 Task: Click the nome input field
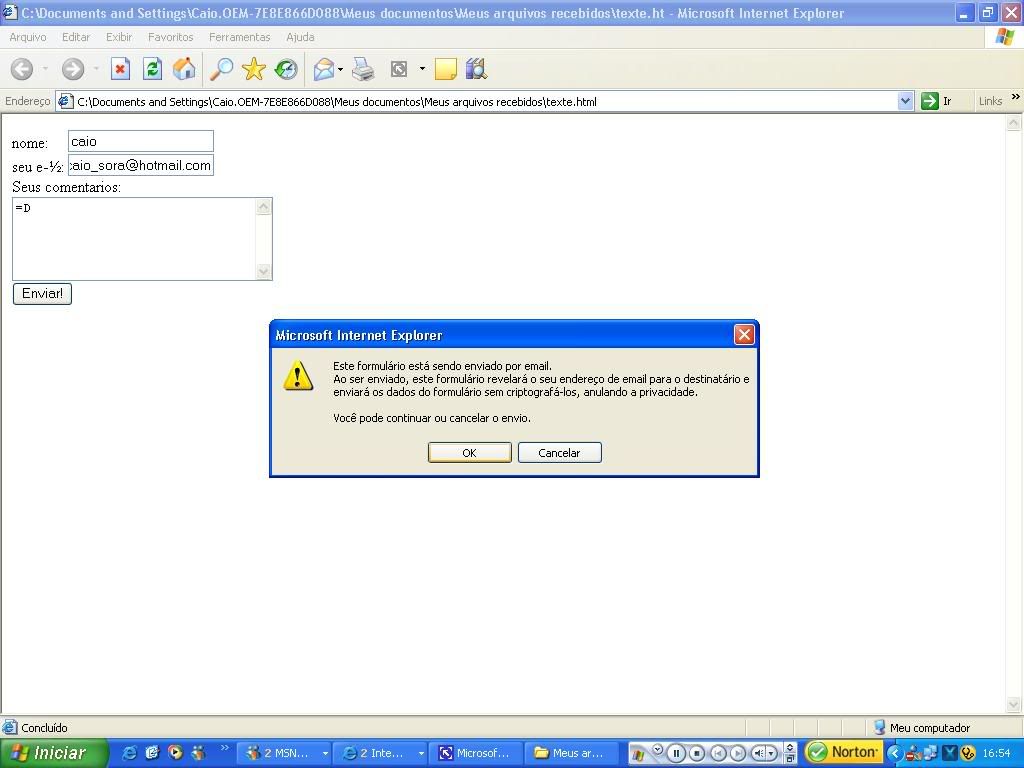(x=140, y=141)
